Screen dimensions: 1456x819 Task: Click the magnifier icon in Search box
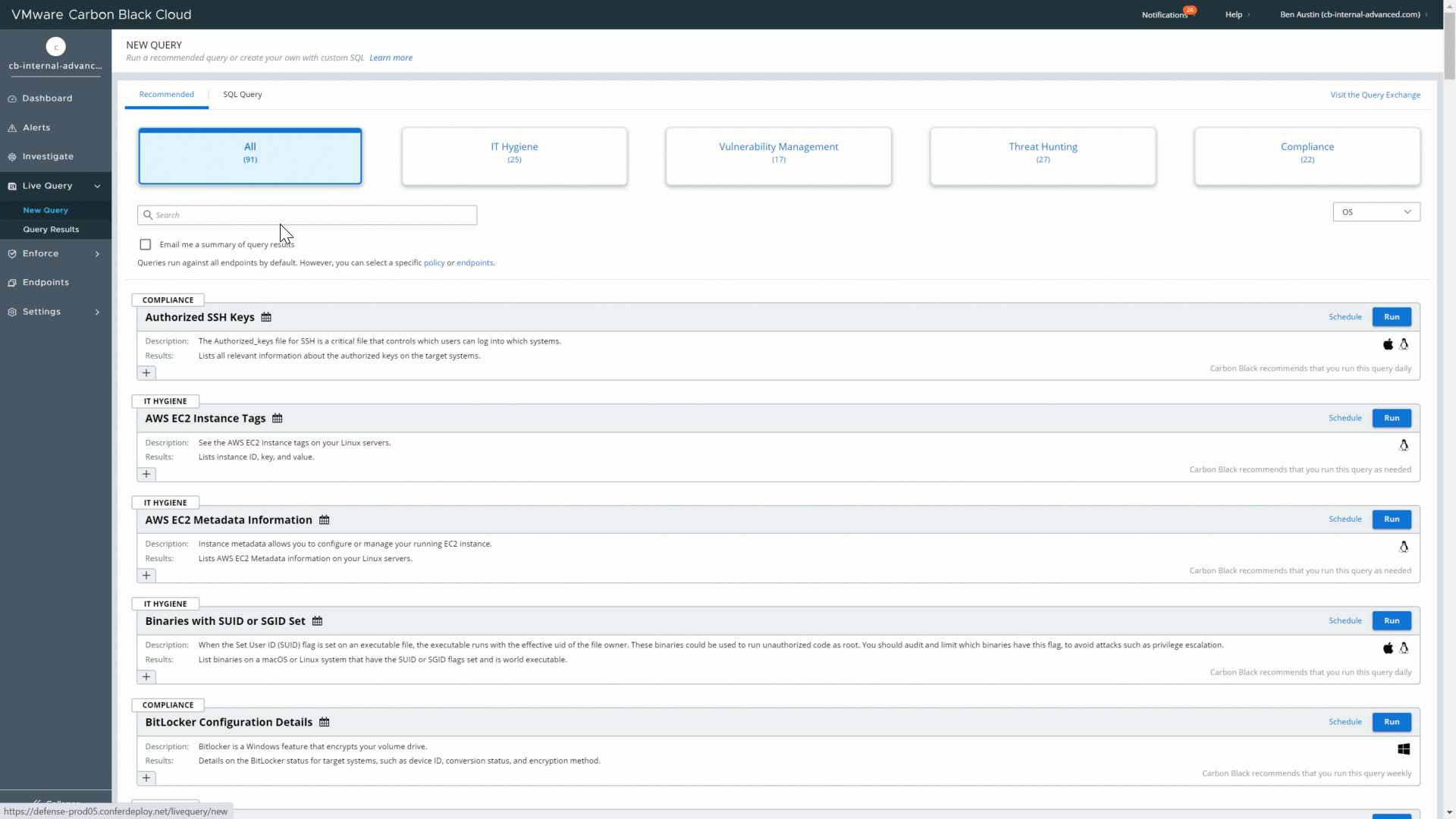[148, 215]
